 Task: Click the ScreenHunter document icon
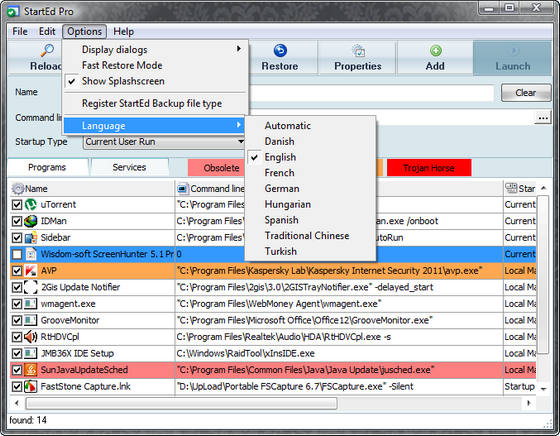coord(31,254)
